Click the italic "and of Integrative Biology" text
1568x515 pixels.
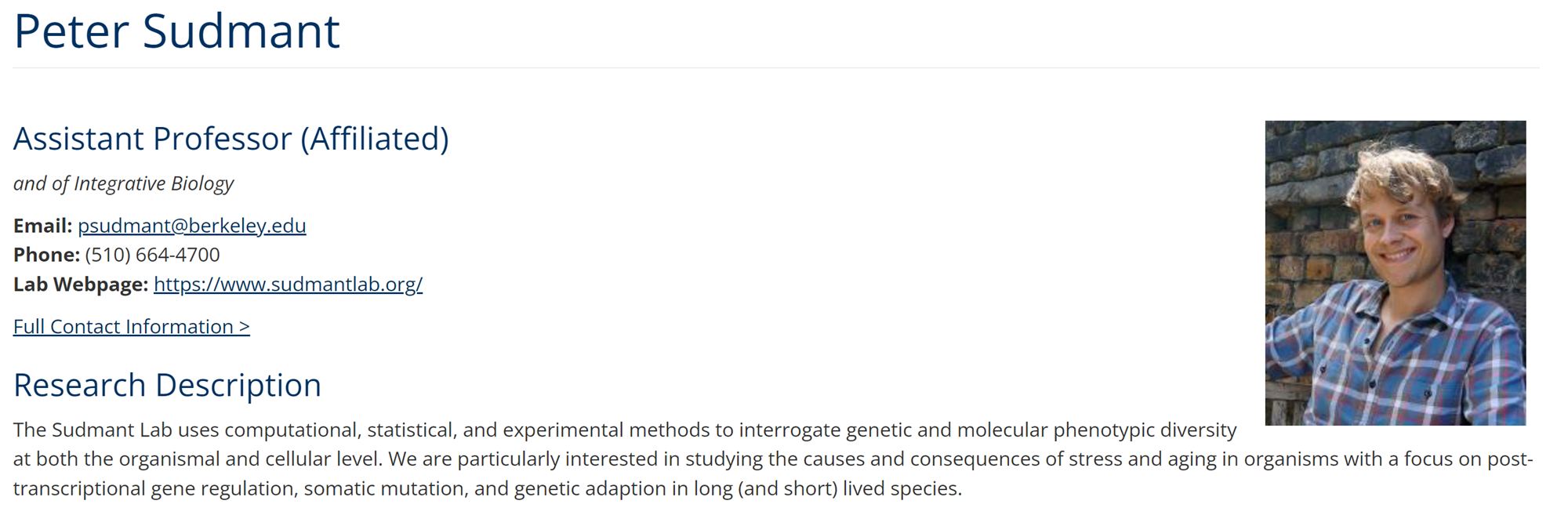pos(123,183)
